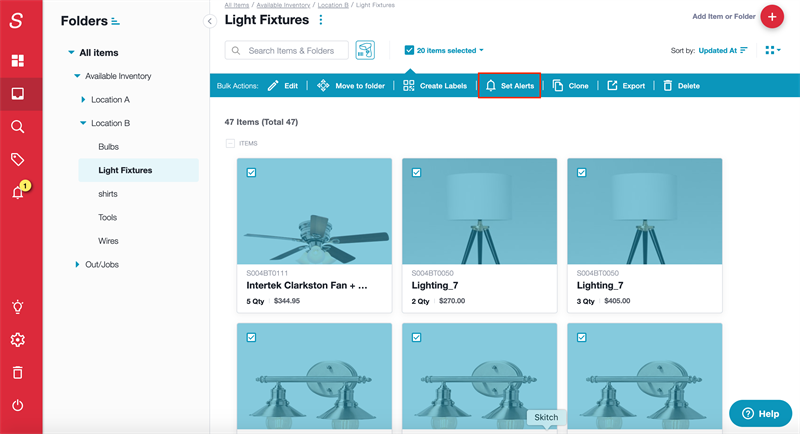Open the Trash icon in sidebar

click(x=18, y=373)
